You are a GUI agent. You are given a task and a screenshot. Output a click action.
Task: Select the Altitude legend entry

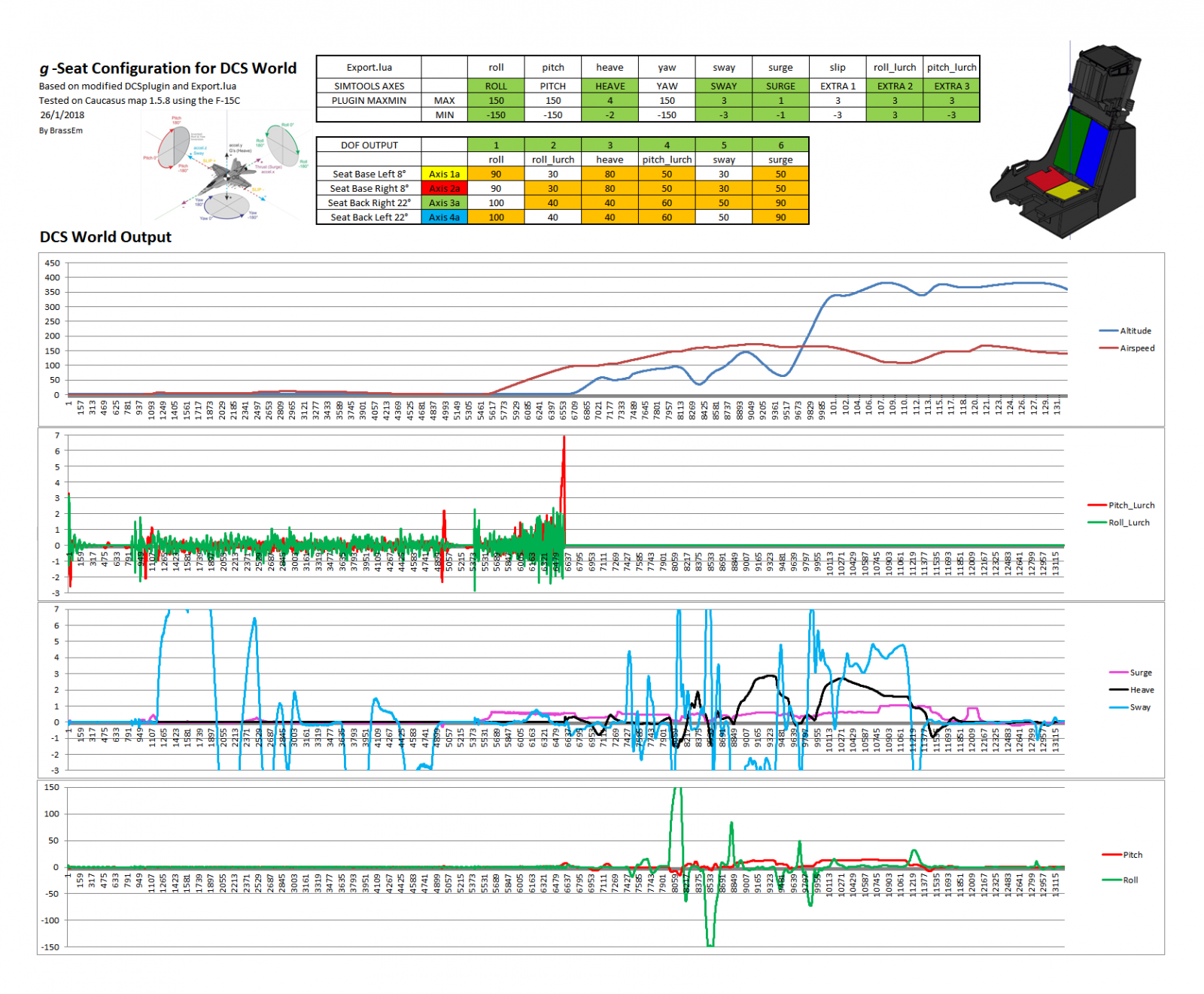click(1125, 331)
